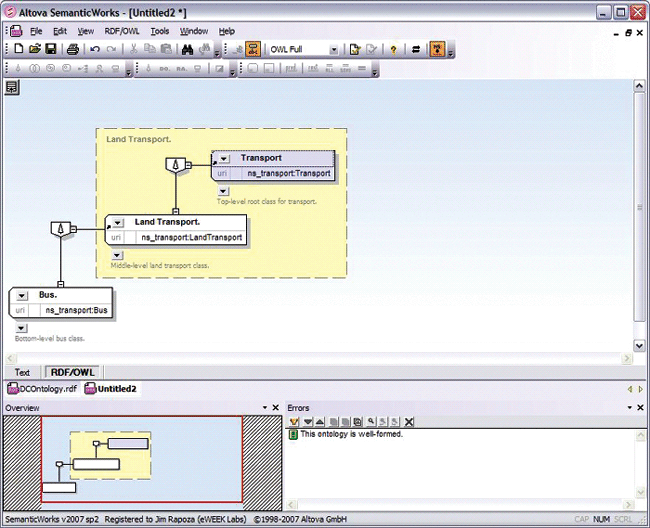Click the yellow question mark help icon
Image resolution: width=650 pixels, height=528 pixels.
coord(393,50)
